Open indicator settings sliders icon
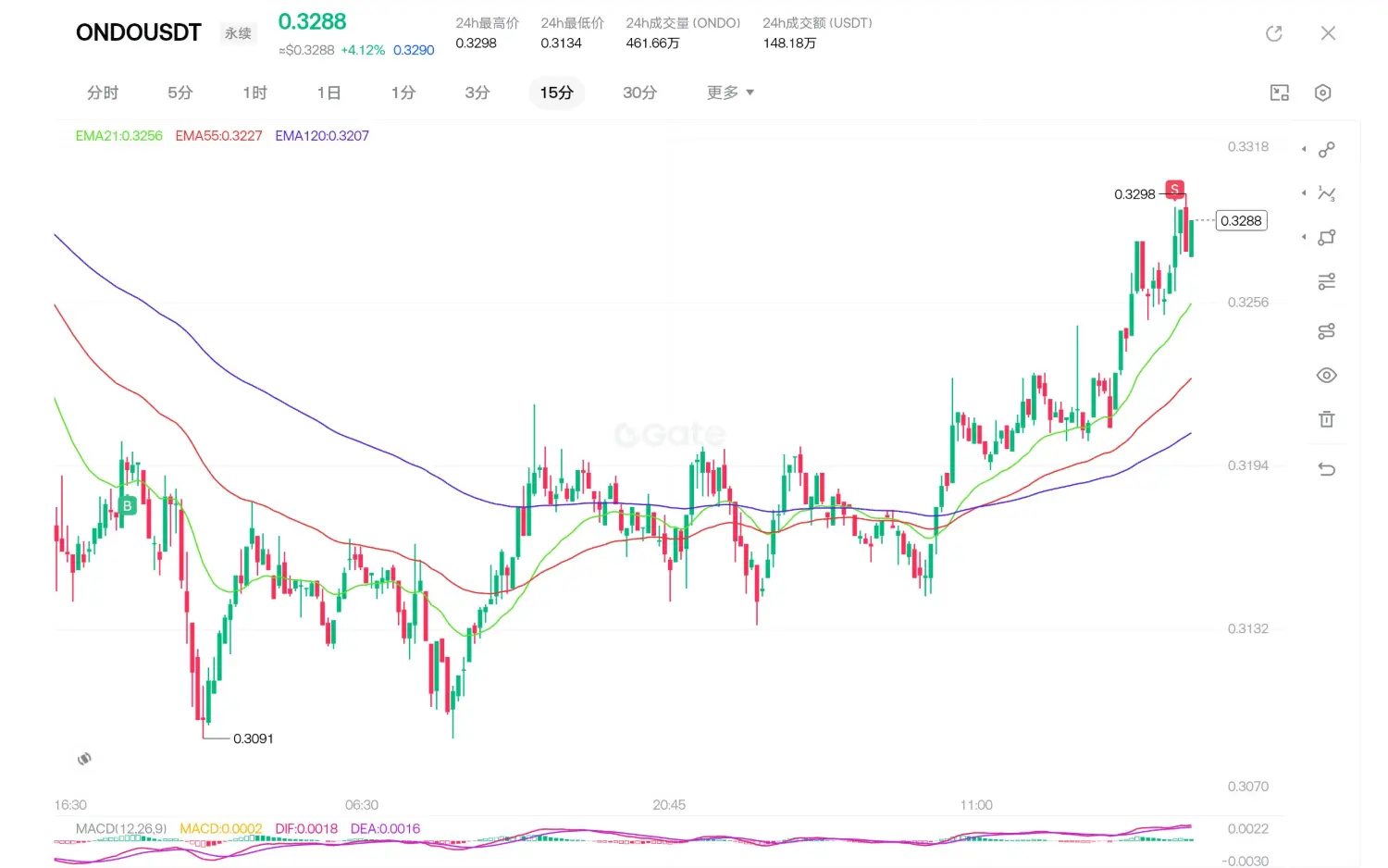Screen dimensions: 1388x868 (x=1326, y=281)
